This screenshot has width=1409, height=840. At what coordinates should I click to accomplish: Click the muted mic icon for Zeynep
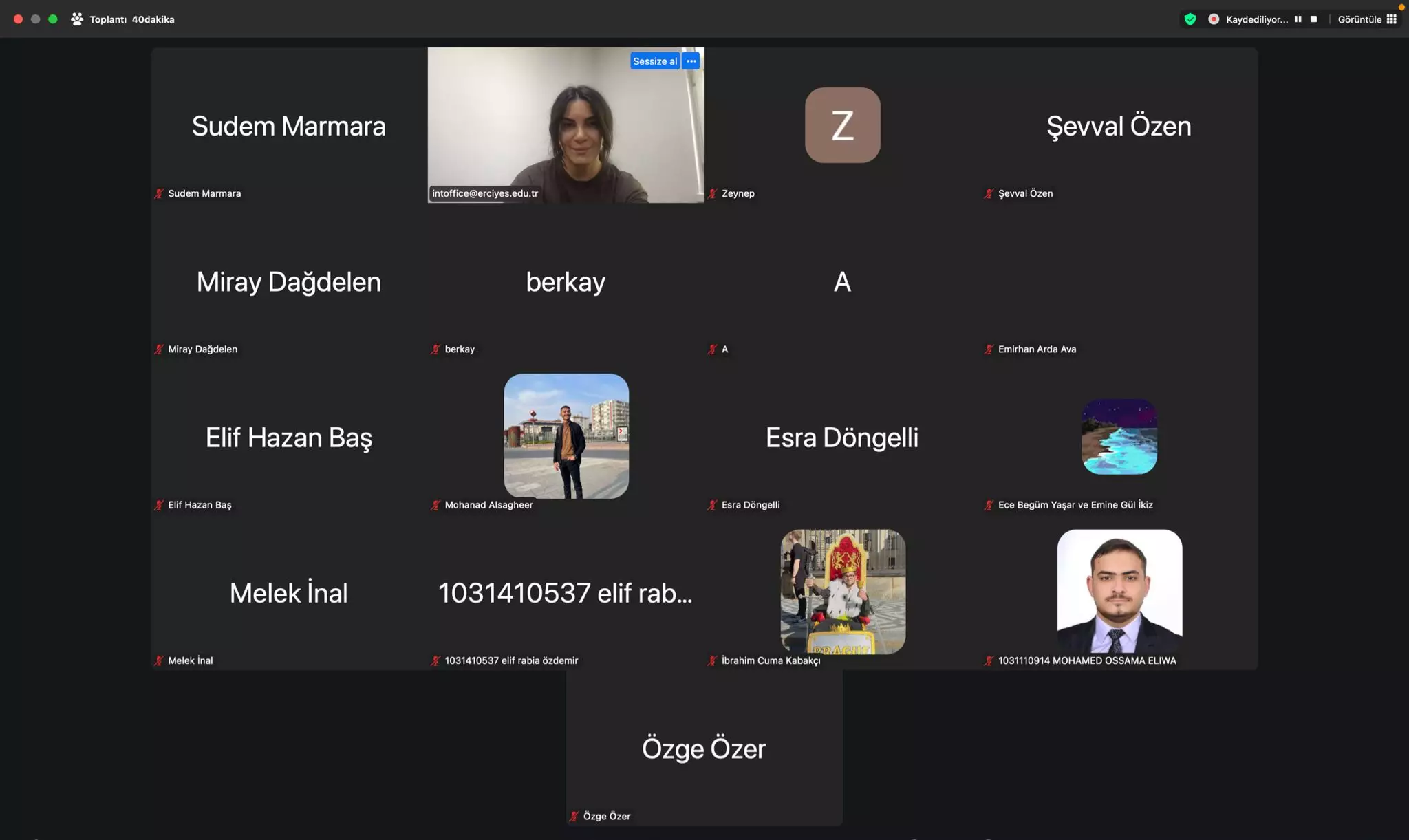pyautogui.click(x=713, y=193)
